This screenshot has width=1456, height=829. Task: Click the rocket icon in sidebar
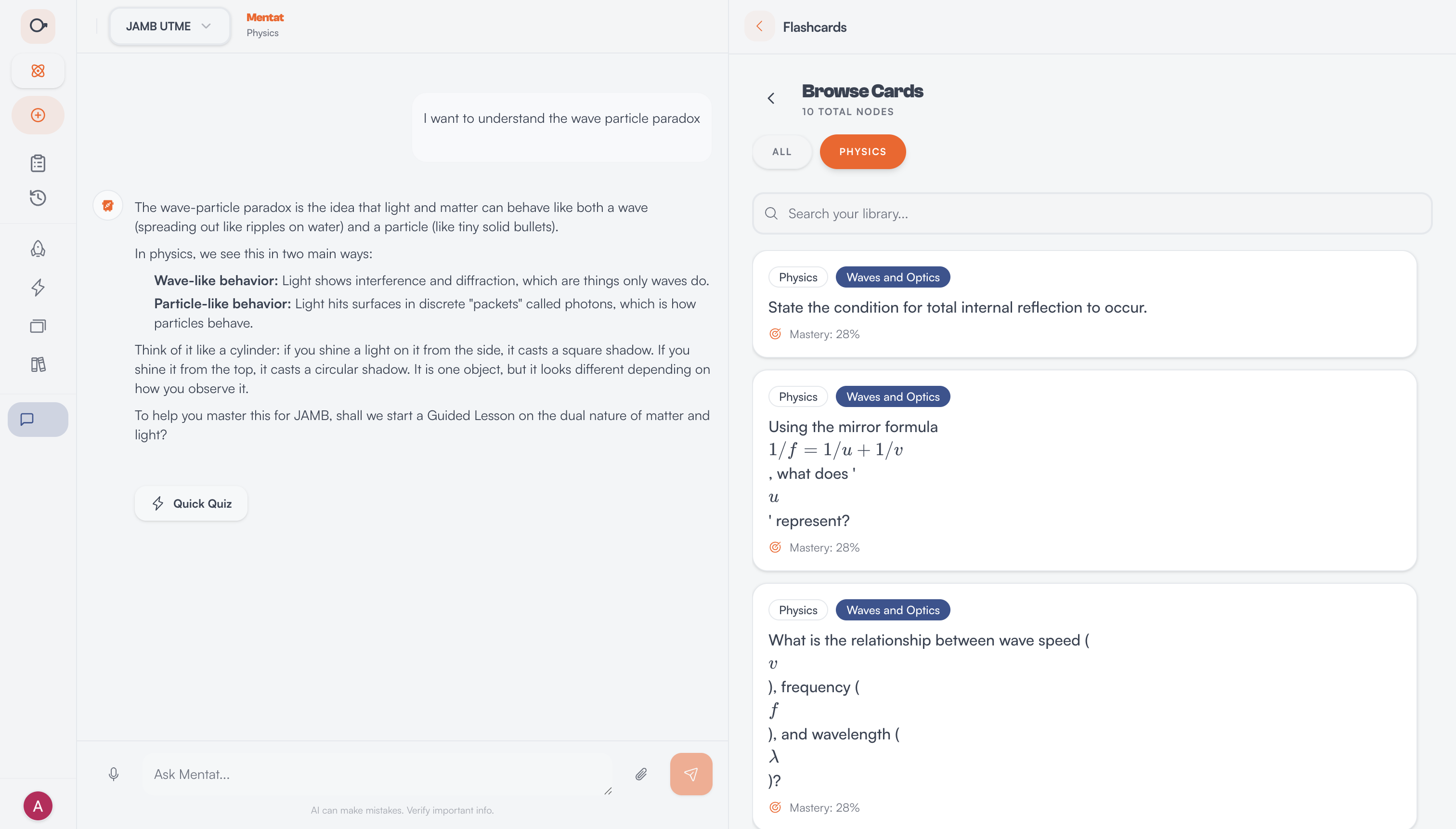38,248
